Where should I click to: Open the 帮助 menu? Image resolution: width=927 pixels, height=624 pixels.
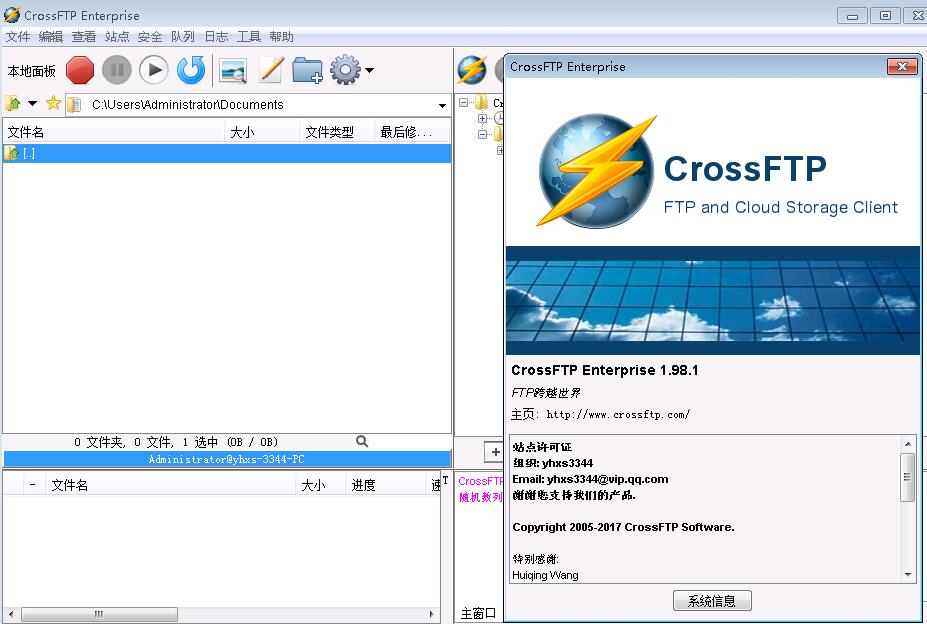click(281, 37)
